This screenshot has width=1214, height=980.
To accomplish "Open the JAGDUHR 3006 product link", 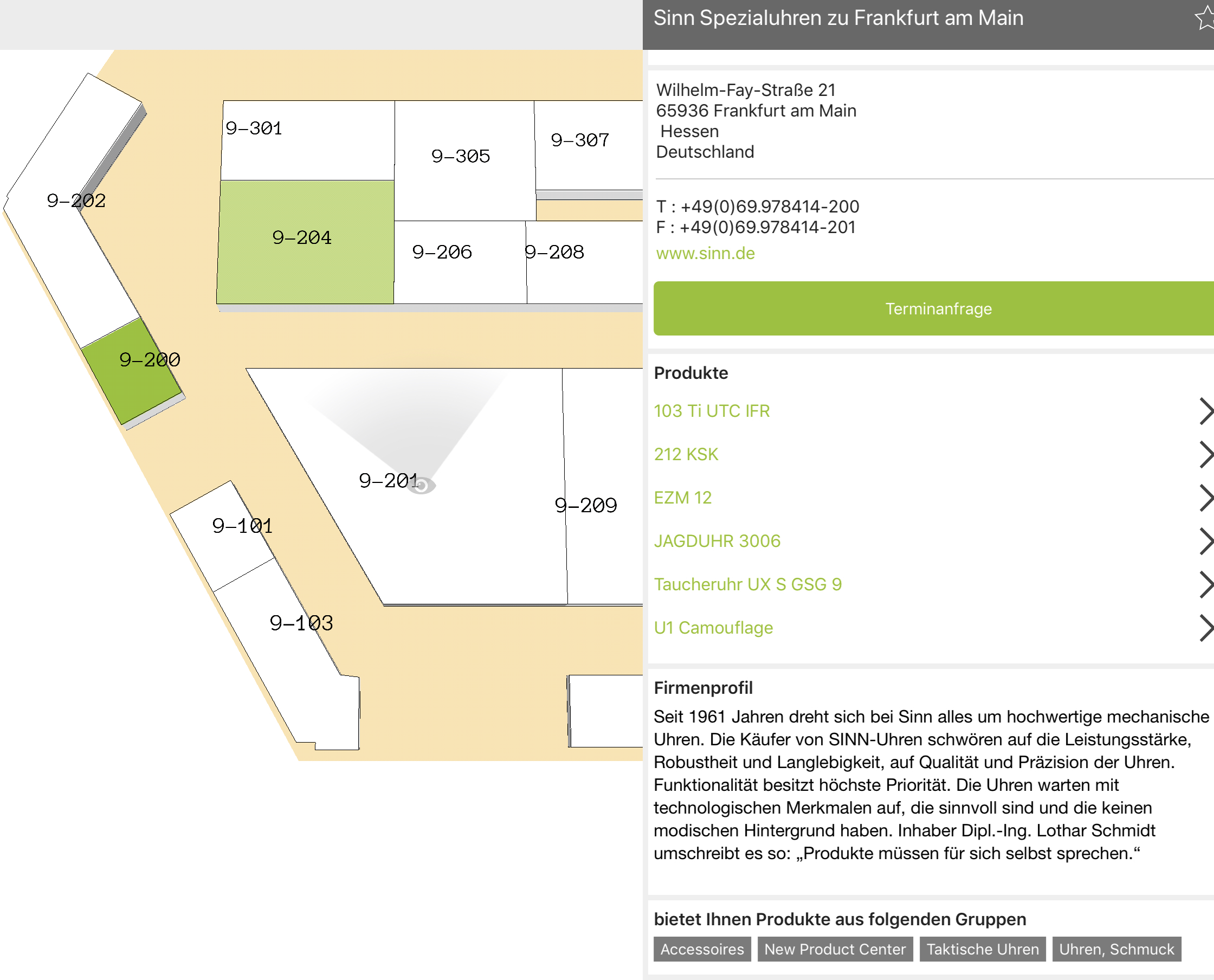I will click(717, 541).
